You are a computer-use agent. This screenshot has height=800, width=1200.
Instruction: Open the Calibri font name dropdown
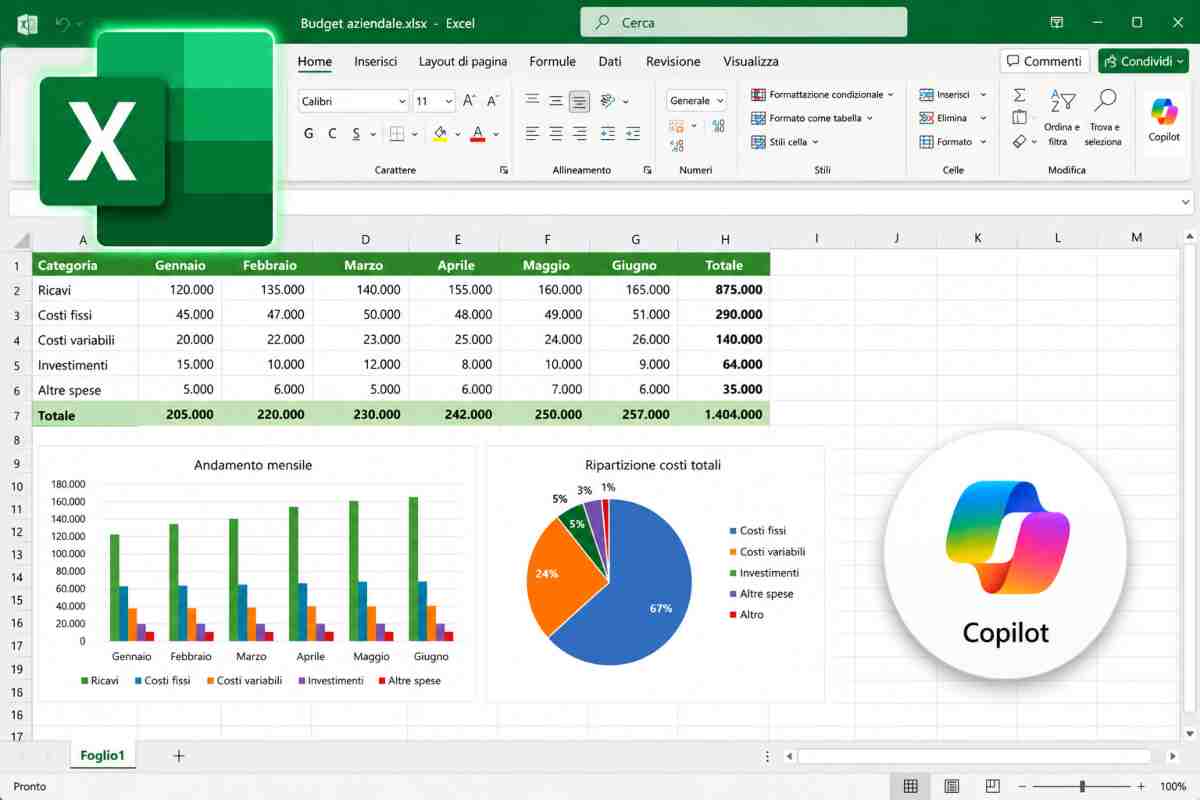tap(354, 101)
